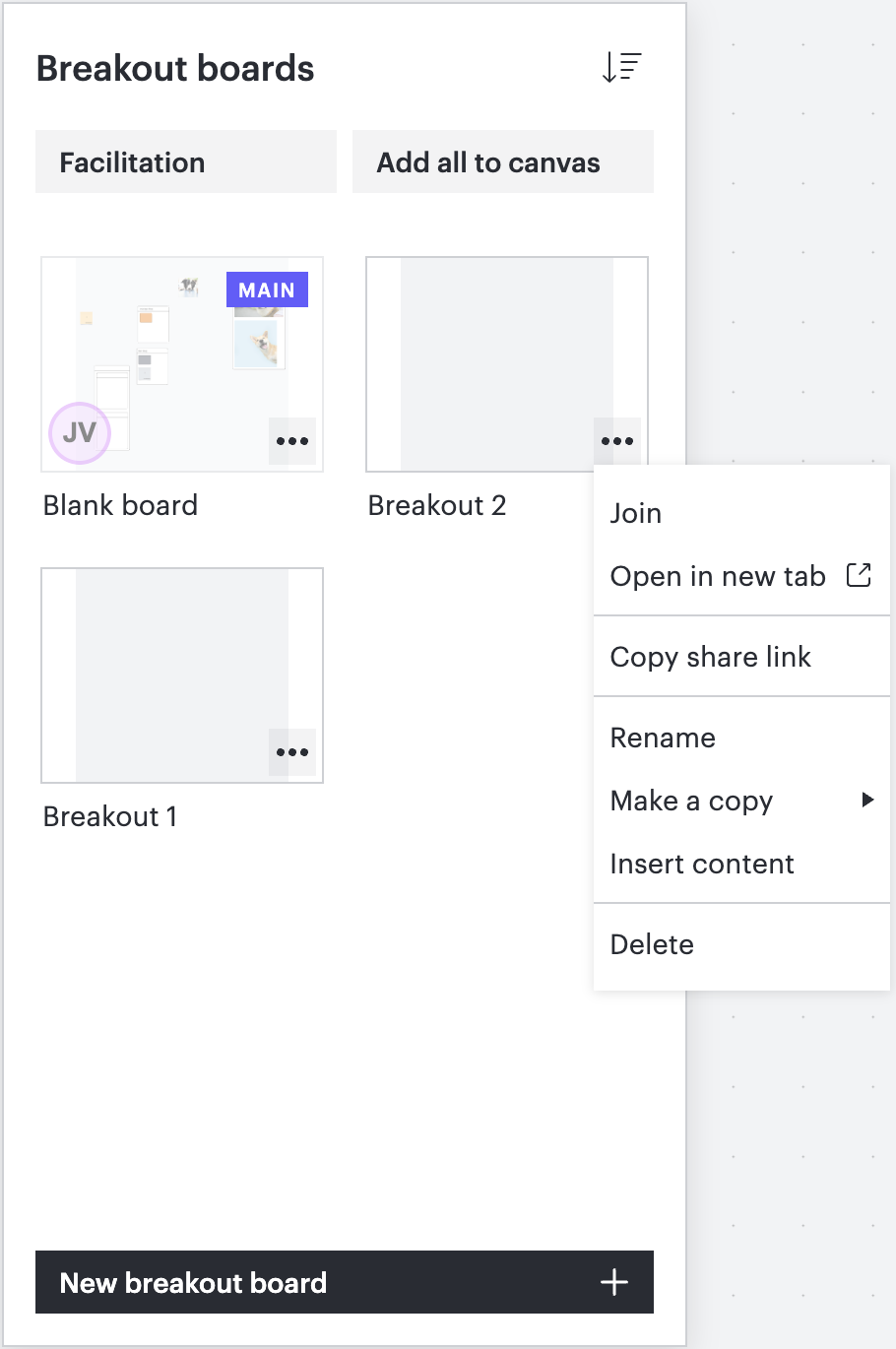Click the external-link icon next to Open in new tab
Screen dimensions: 896x1349
tap(859, 575)
